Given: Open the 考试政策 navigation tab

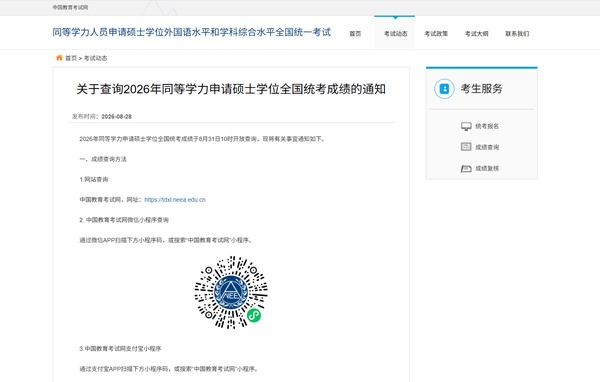Looking at the screenshot, I should (x=436, y=34).
